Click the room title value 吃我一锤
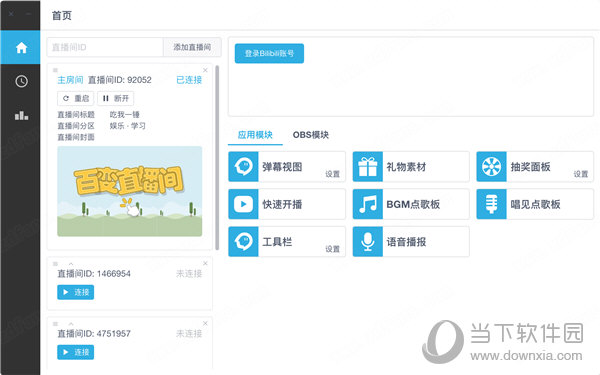The image size is (600, 375). [x=125, y=114]
